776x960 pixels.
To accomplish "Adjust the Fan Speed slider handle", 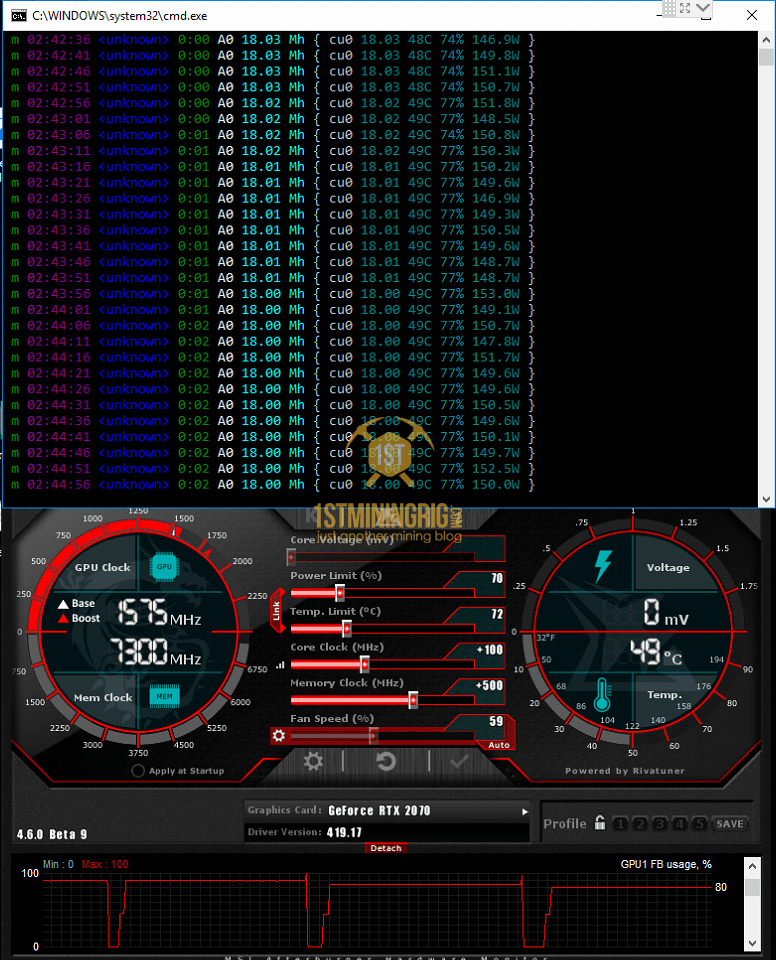I will (373, 735).
